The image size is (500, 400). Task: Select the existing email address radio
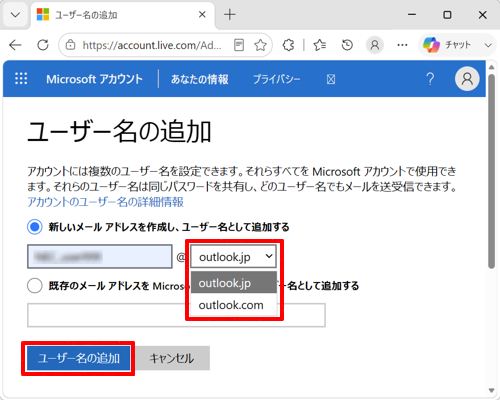[x=35, y=286]
